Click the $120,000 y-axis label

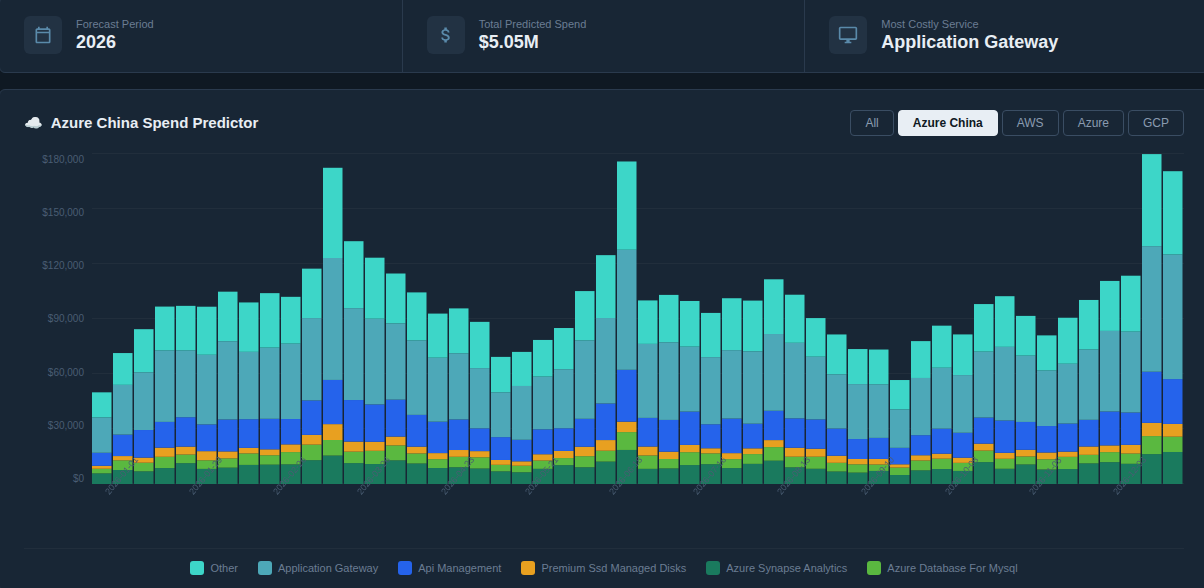(63, 265)
